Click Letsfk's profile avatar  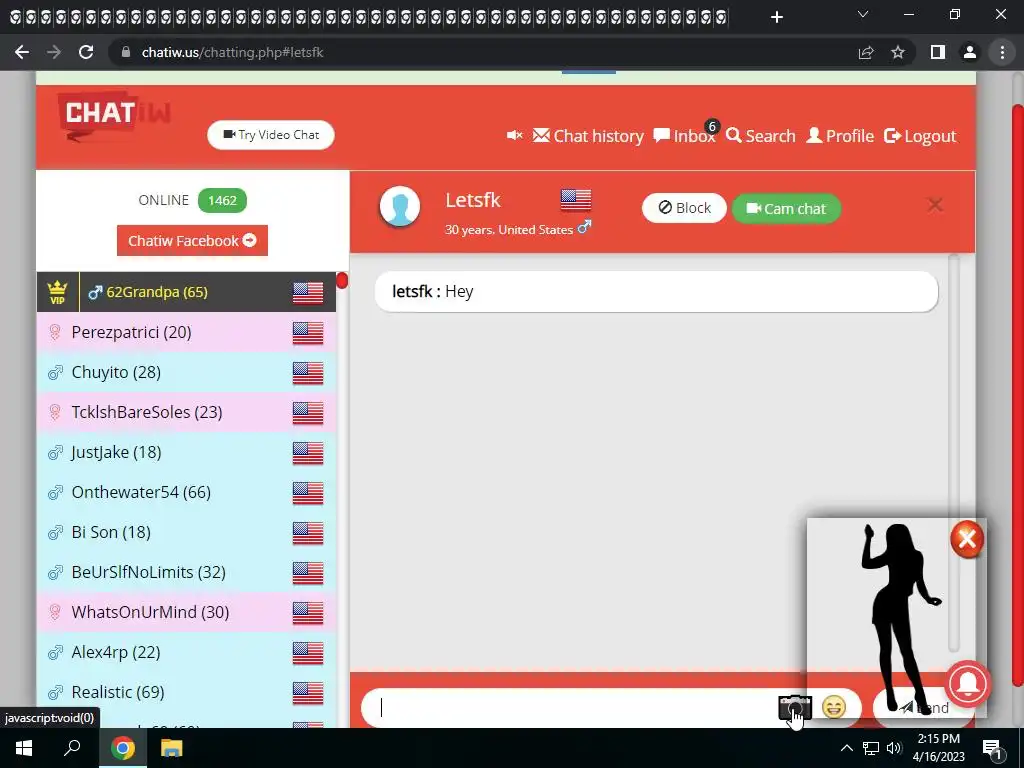400,206
